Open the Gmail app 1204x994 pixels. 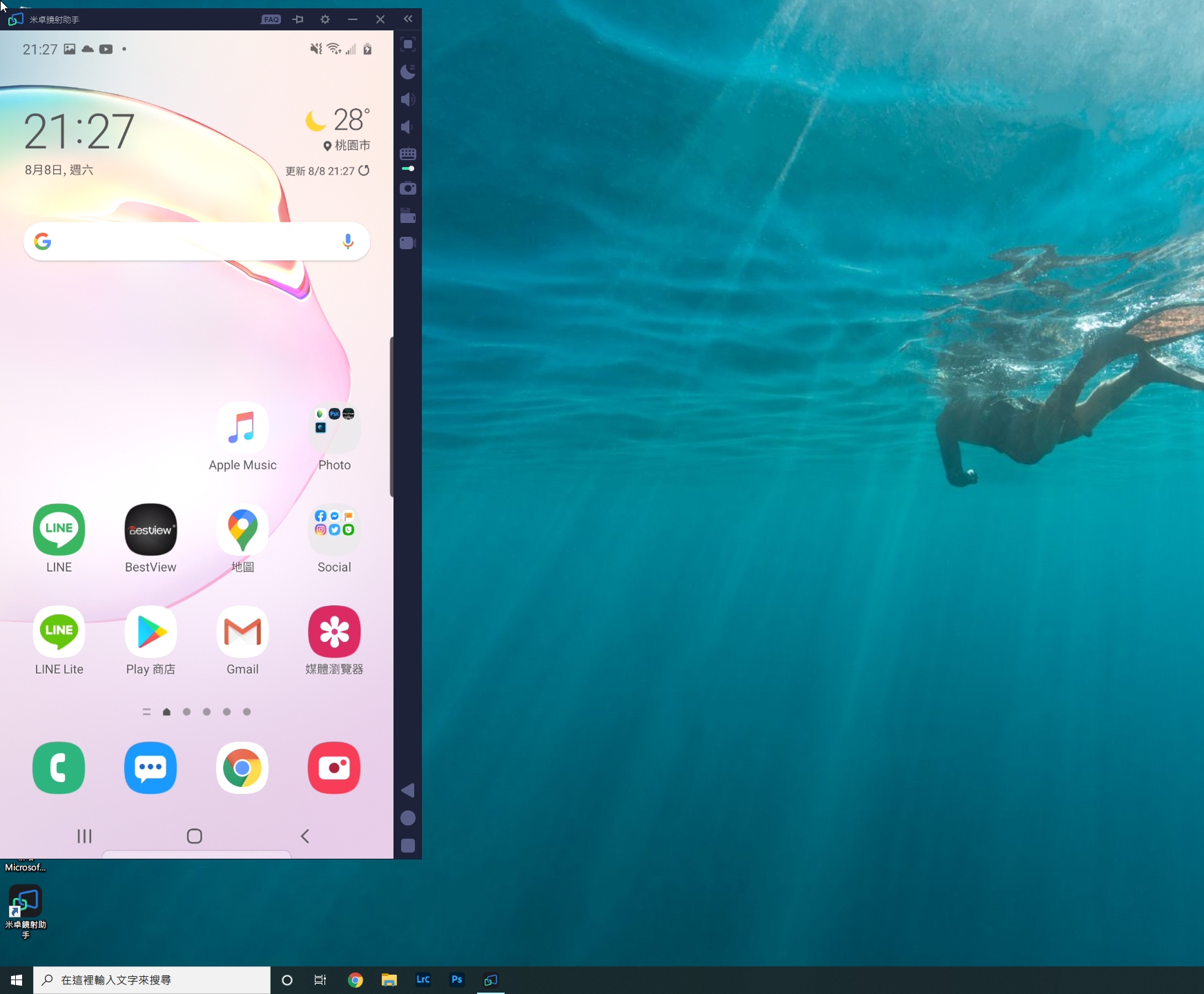pos(242,641)
